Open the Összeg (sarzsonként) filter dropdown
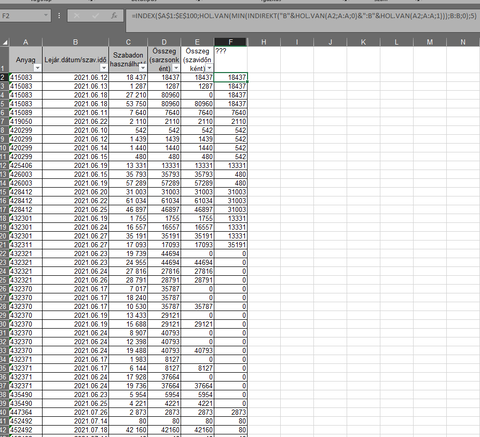The width and height of the screenshot is (480, 437). [x=176, y=68]
